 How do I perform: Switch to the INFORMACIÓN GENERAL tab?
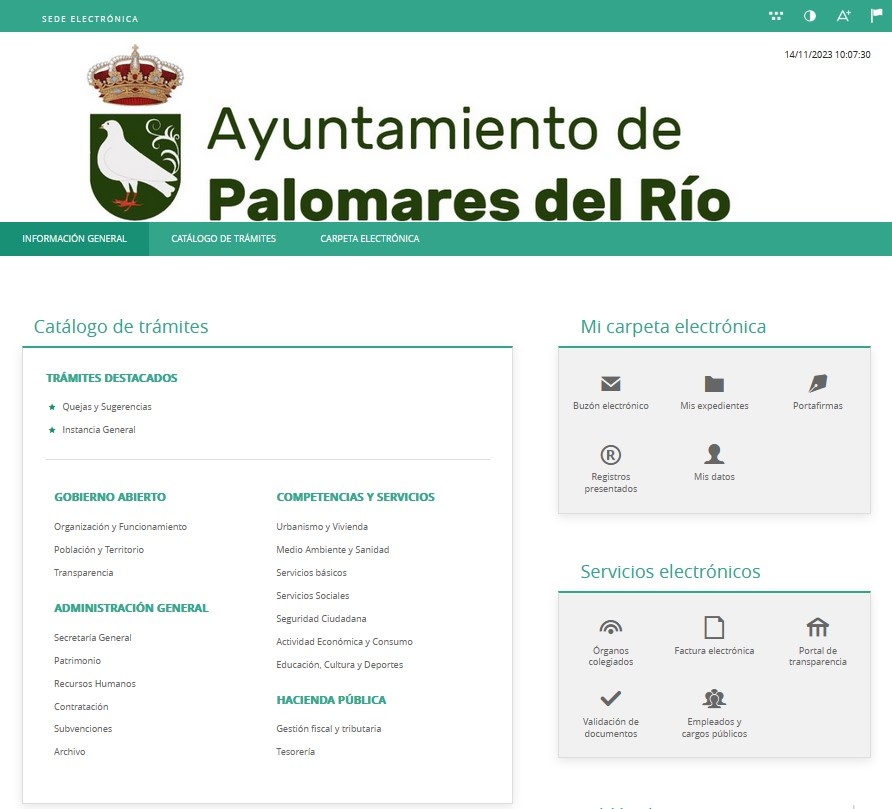tap(74, 239)
